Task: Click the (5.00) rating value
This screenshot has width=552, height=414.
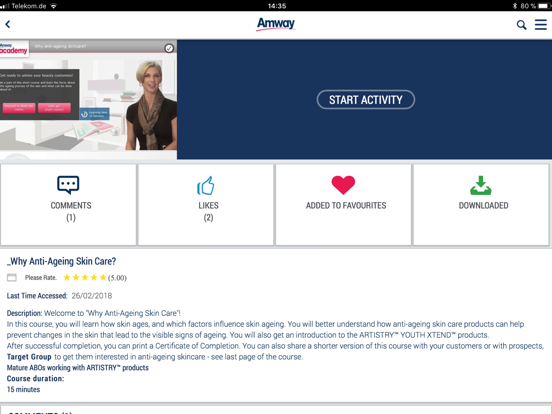Action: (117, 278)
